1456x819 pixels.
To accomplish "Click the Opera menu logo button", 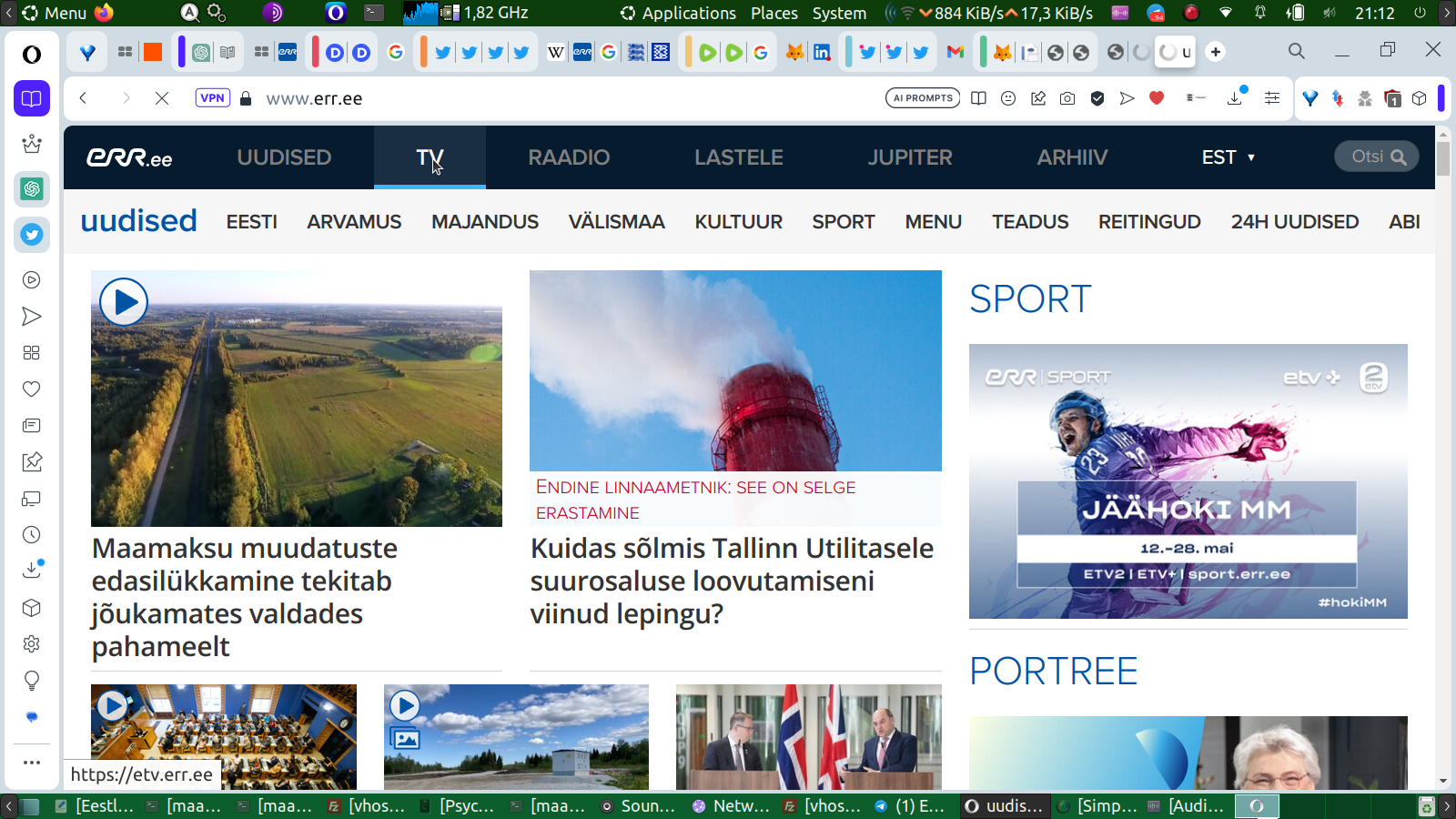I will tap(32, 55).
